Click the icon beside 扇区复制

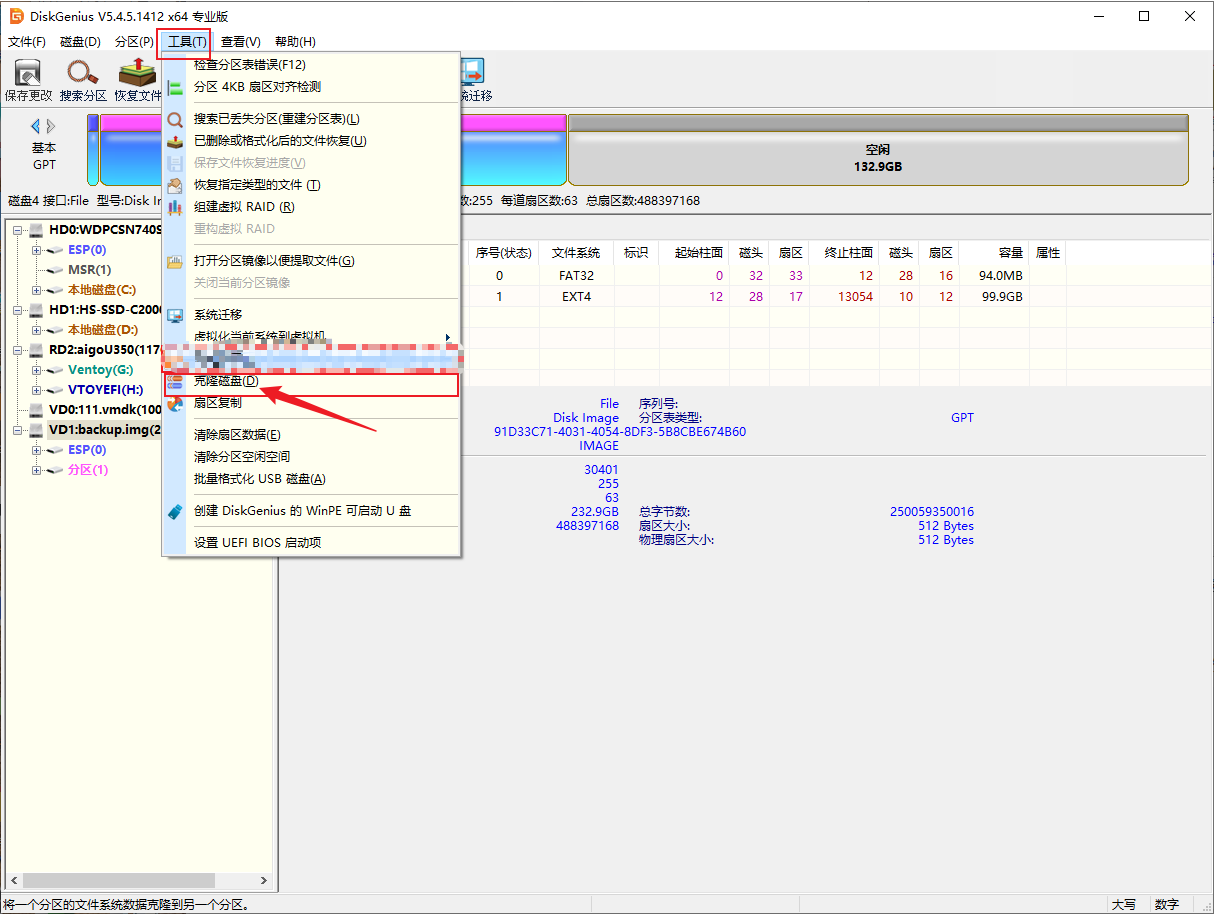pyautogui.click(x=175, y=403)
